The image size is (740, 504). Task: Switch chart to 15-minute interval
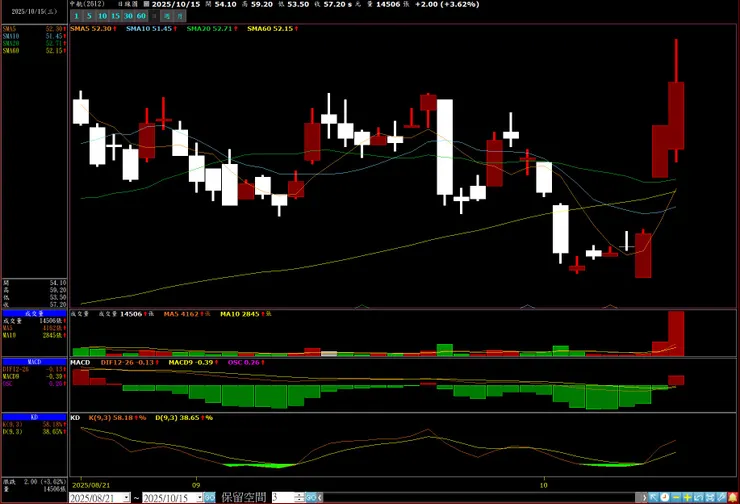(115, 16)
